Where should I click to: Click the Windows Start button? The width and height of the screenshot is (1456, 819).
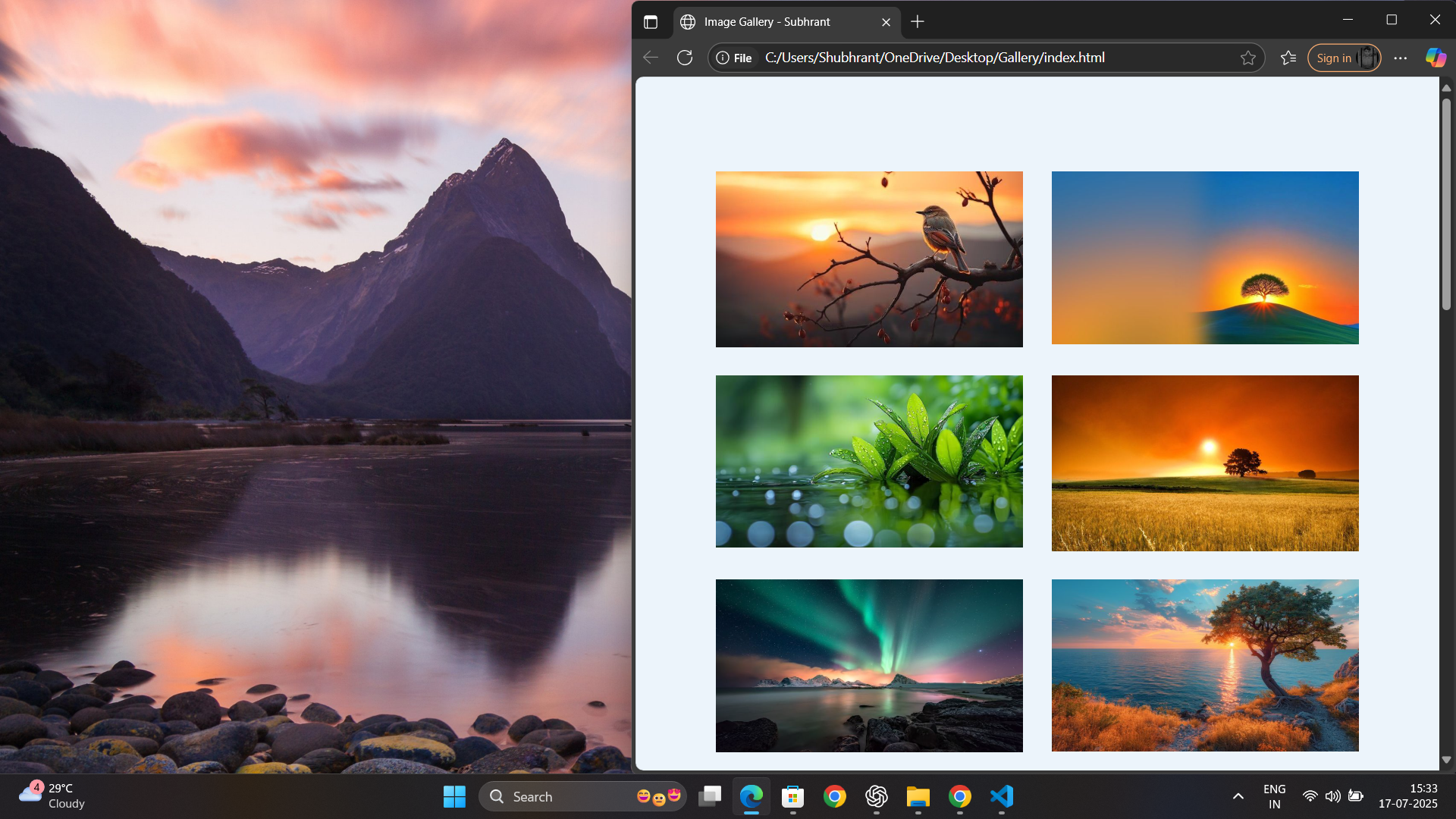pos(454,796)
